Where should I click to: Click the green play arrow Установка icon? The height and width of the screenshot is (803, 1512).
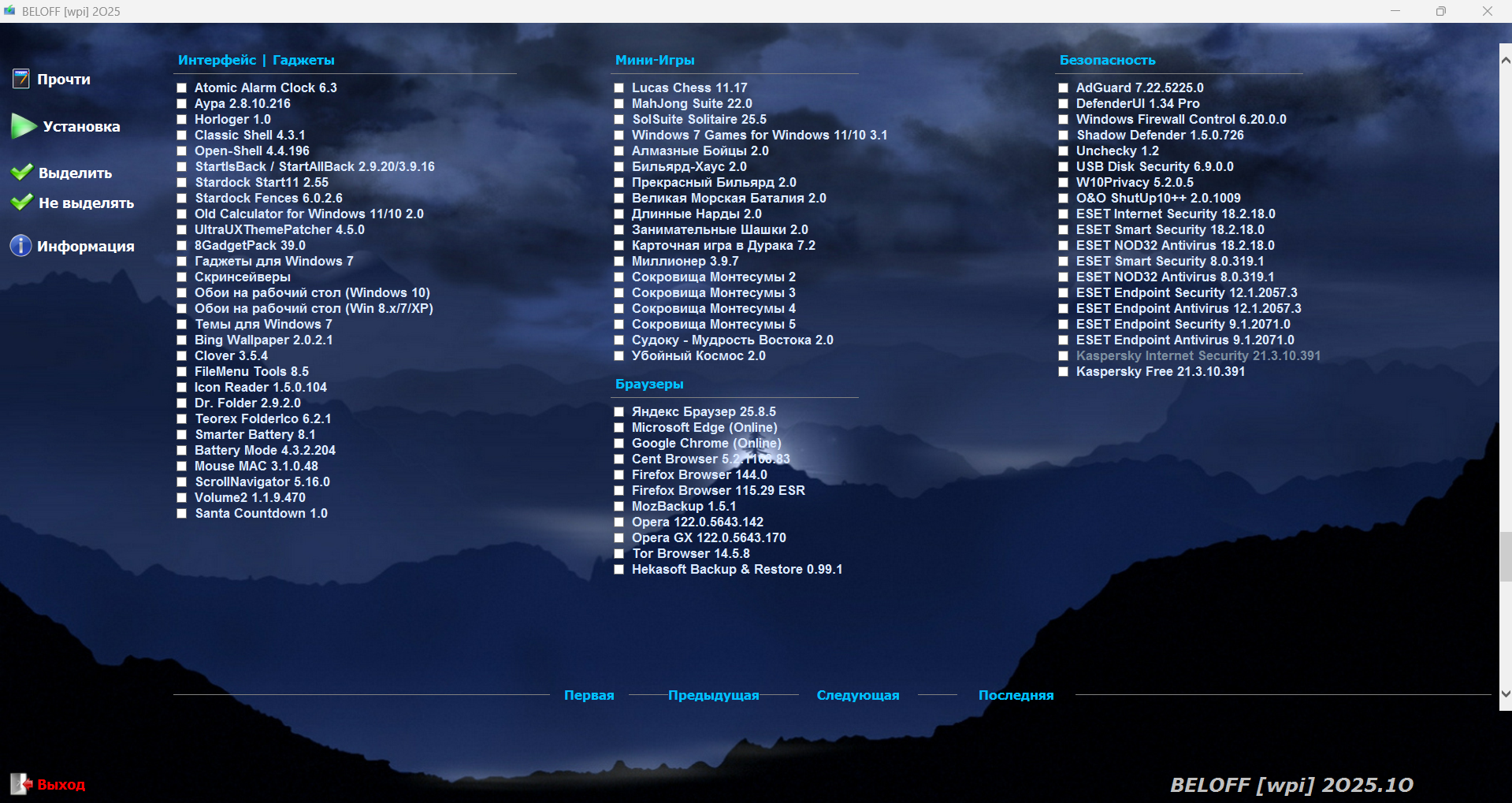24,126
